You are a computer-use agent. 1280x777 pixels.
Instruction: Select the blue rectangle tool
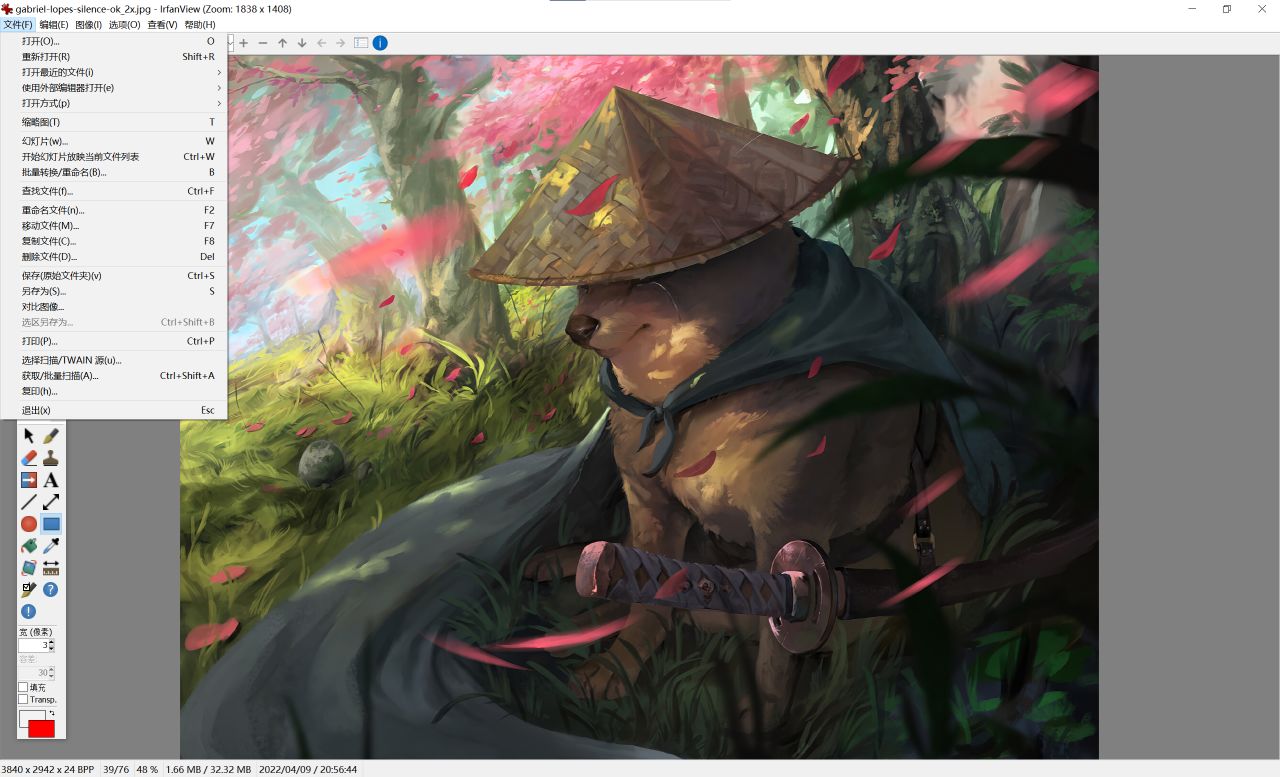click(51, 524)
